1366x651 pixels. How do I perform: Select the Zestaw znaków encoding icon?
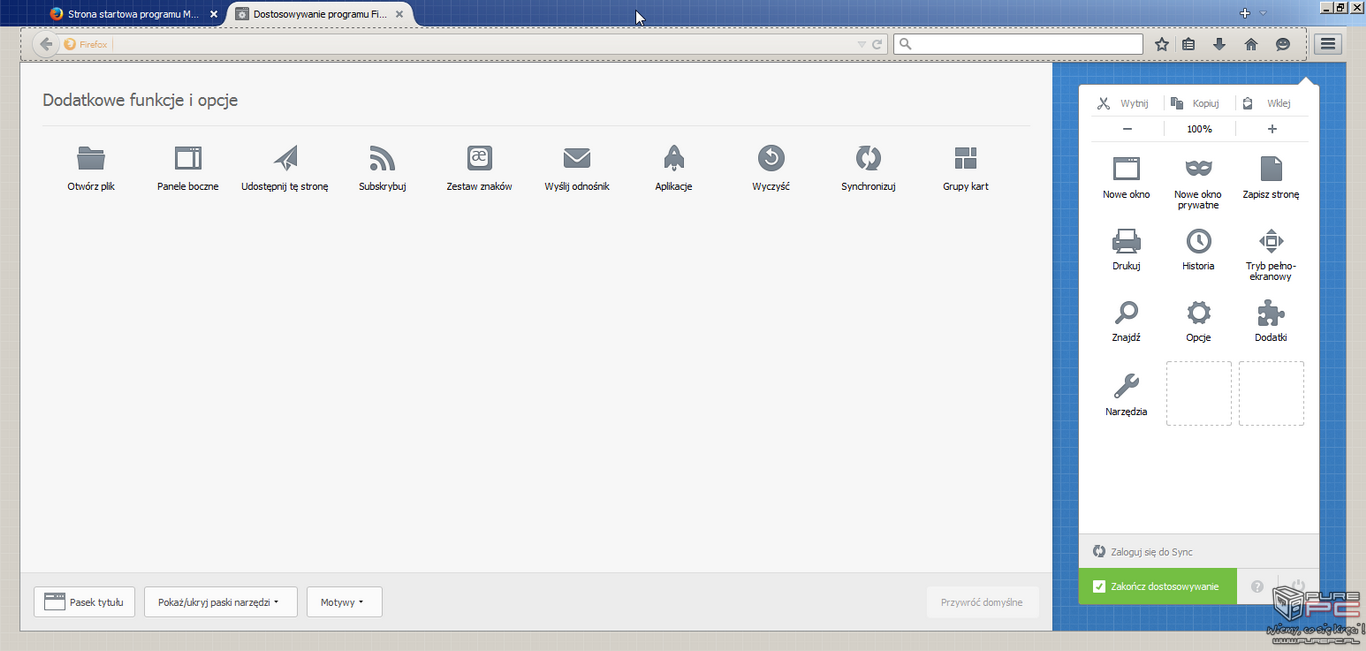coord(479,158)
